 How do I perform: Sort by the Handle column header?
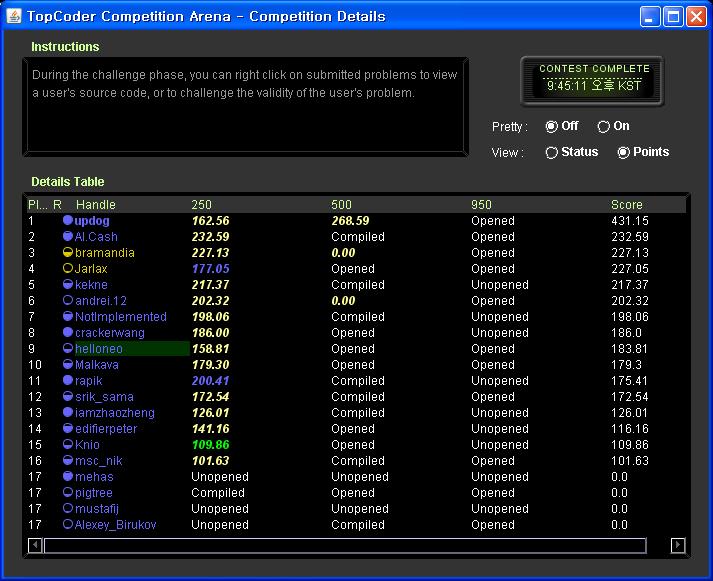pyautogui.click(x=96, y=205)
